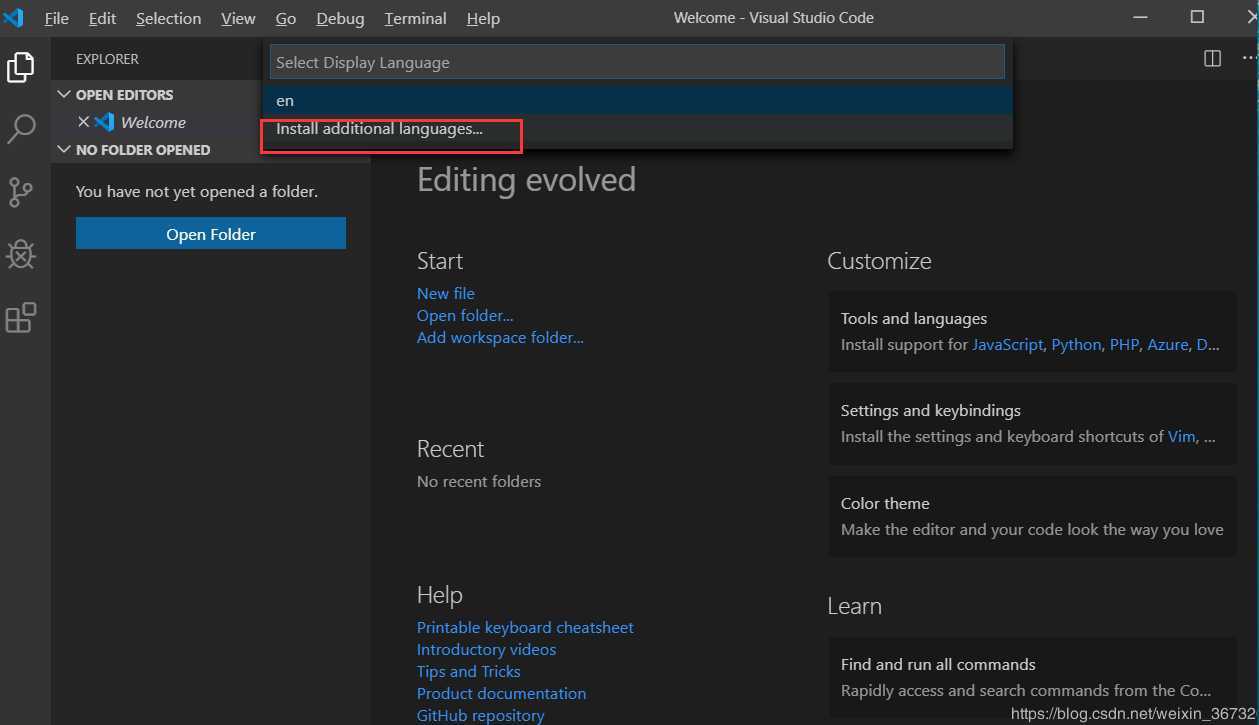1259x725 pixels.
Task: Open the Edit menu
Action: 102,19
